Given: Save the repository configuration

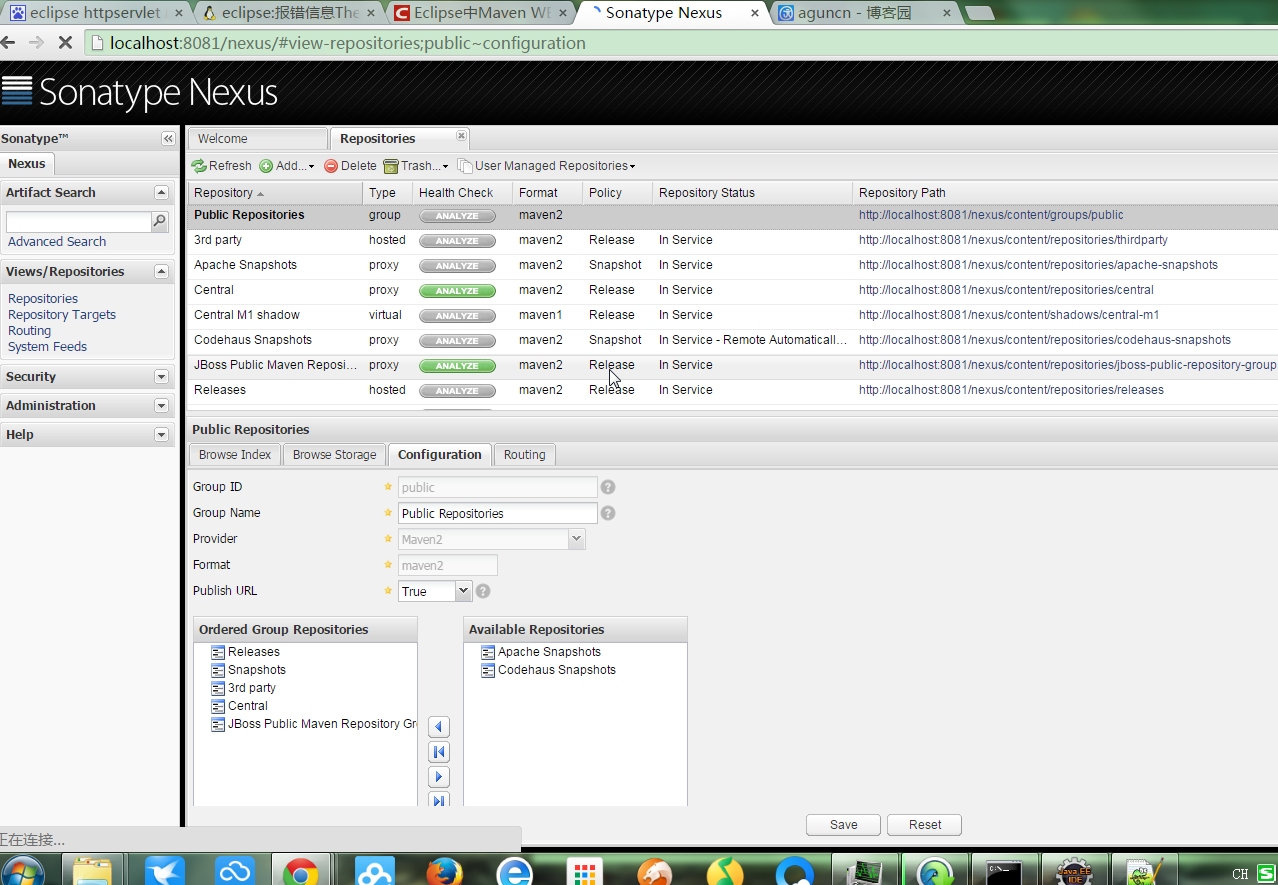Looking at the screenshot, I should tap(844, 825).
